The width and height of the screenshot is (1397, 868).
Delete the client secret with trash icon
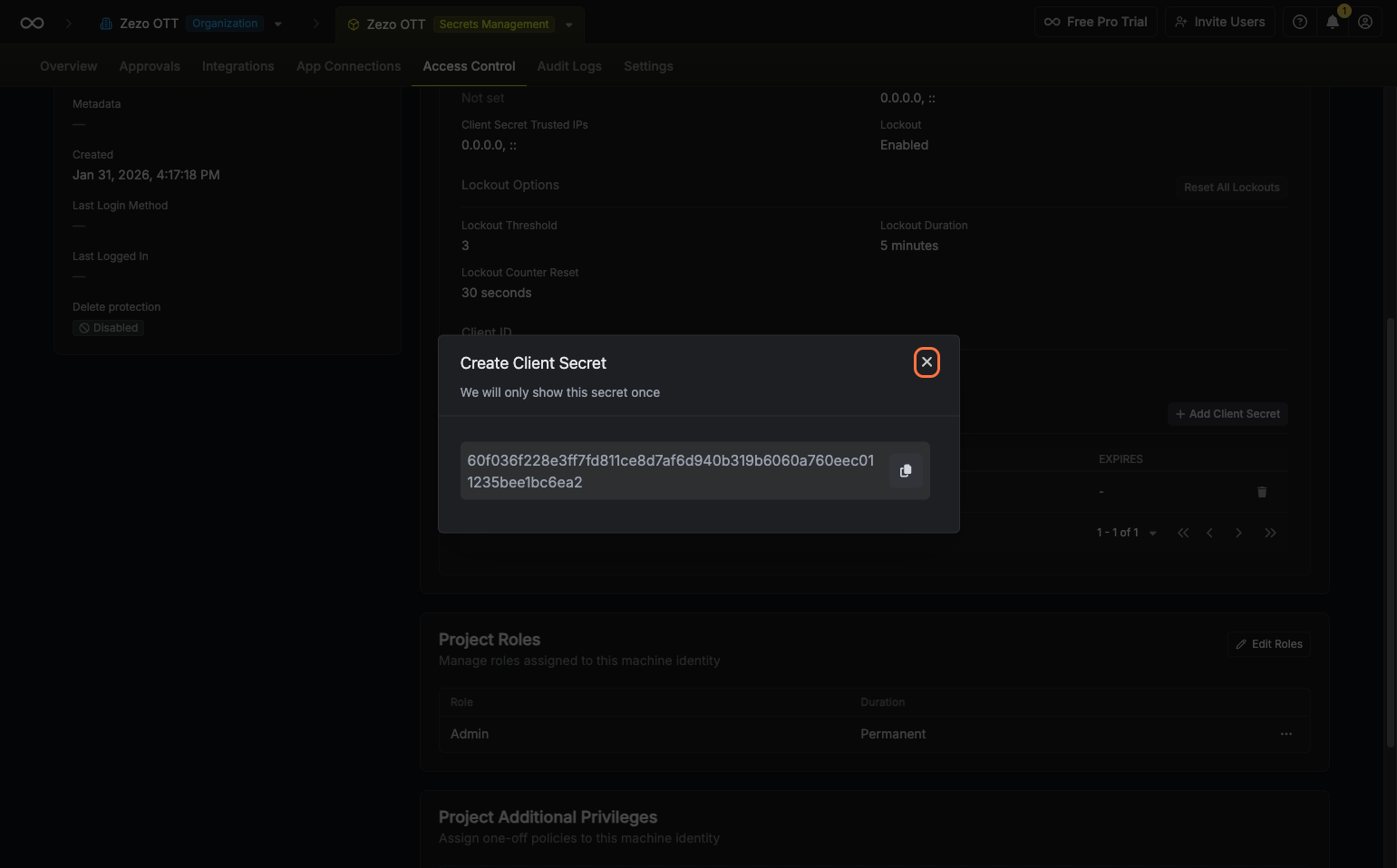click(1261, 492)
